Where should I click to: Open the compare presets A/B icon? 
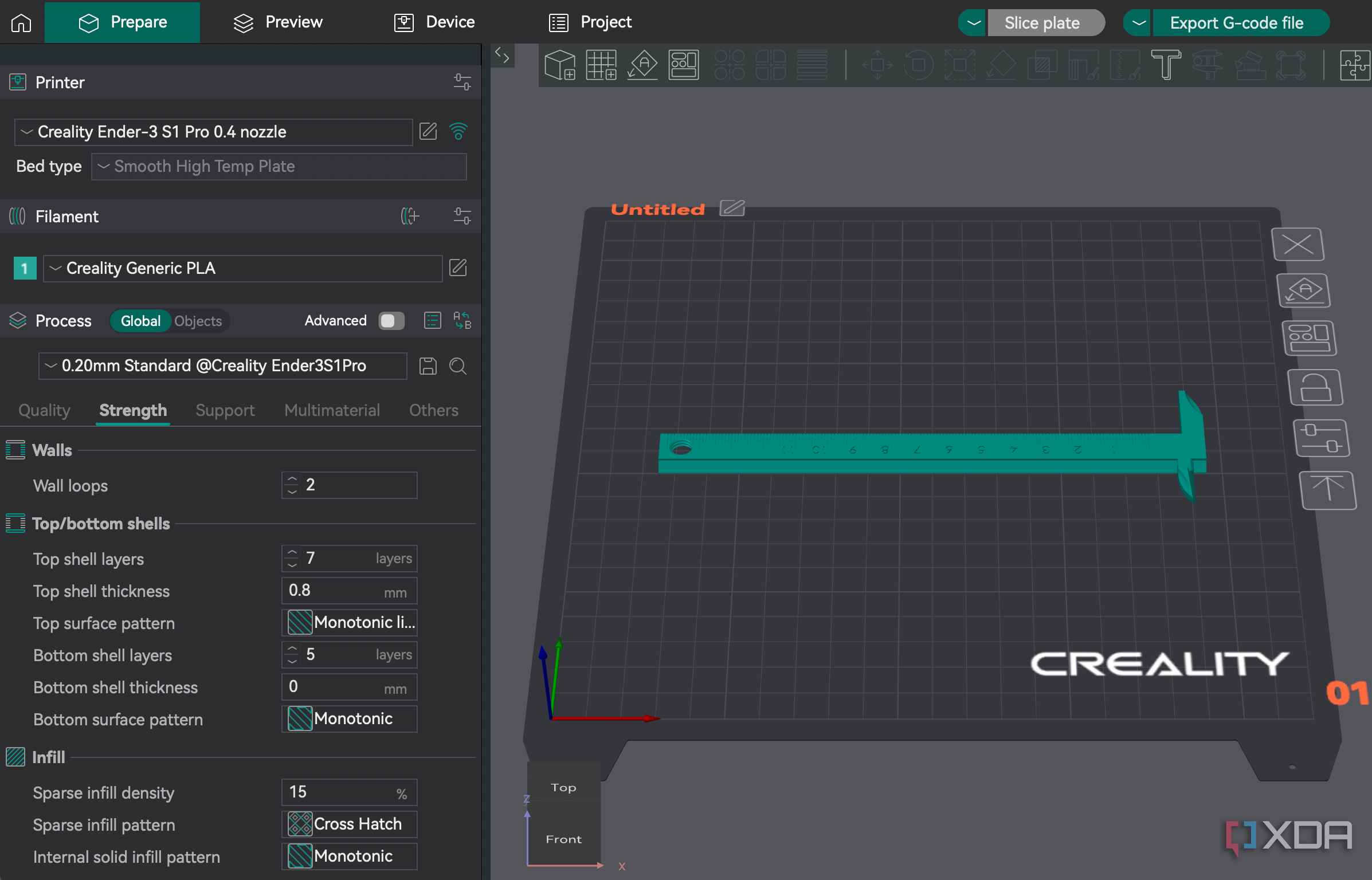pos(462,320)
